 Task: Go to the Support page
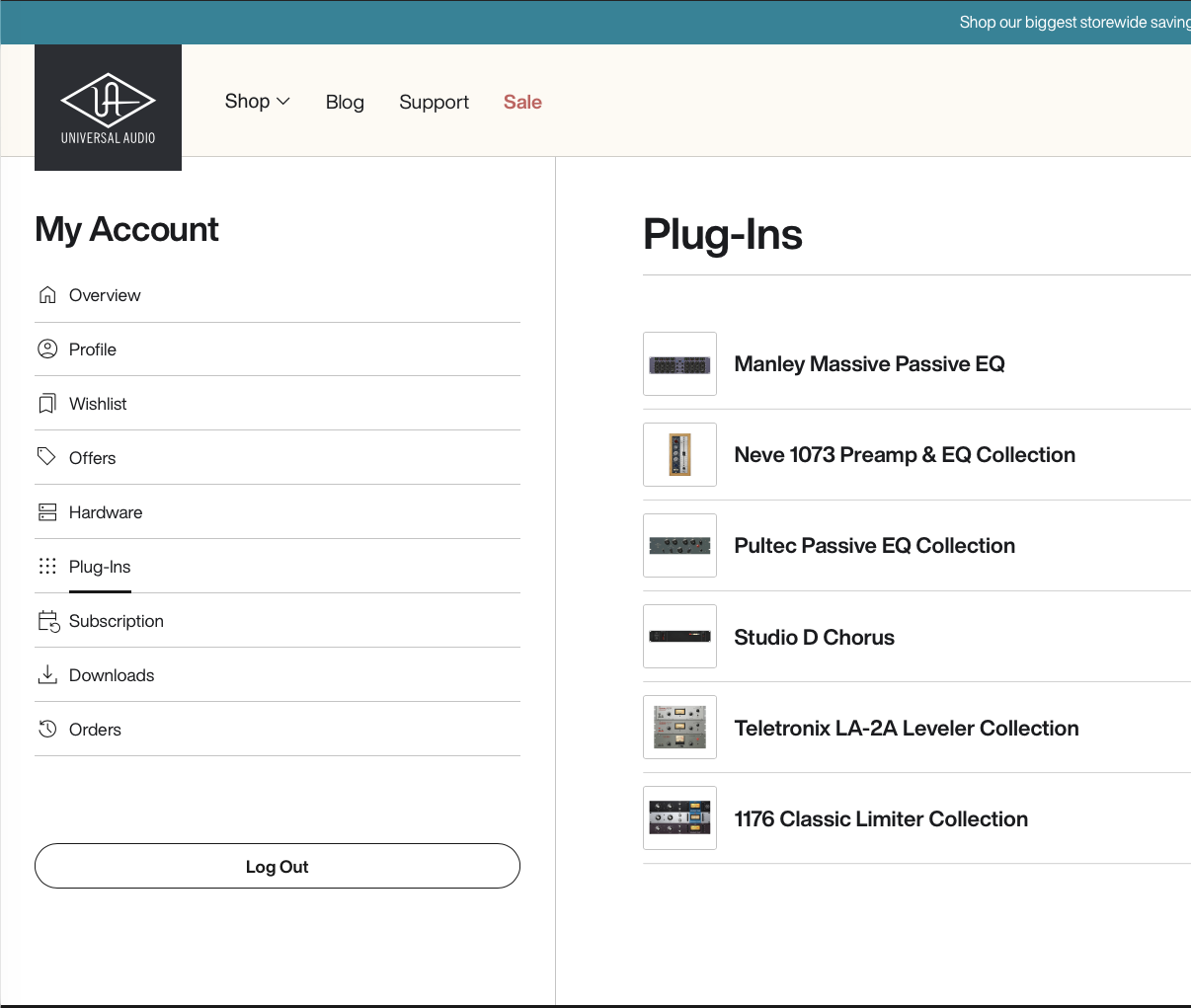(434, 103)
